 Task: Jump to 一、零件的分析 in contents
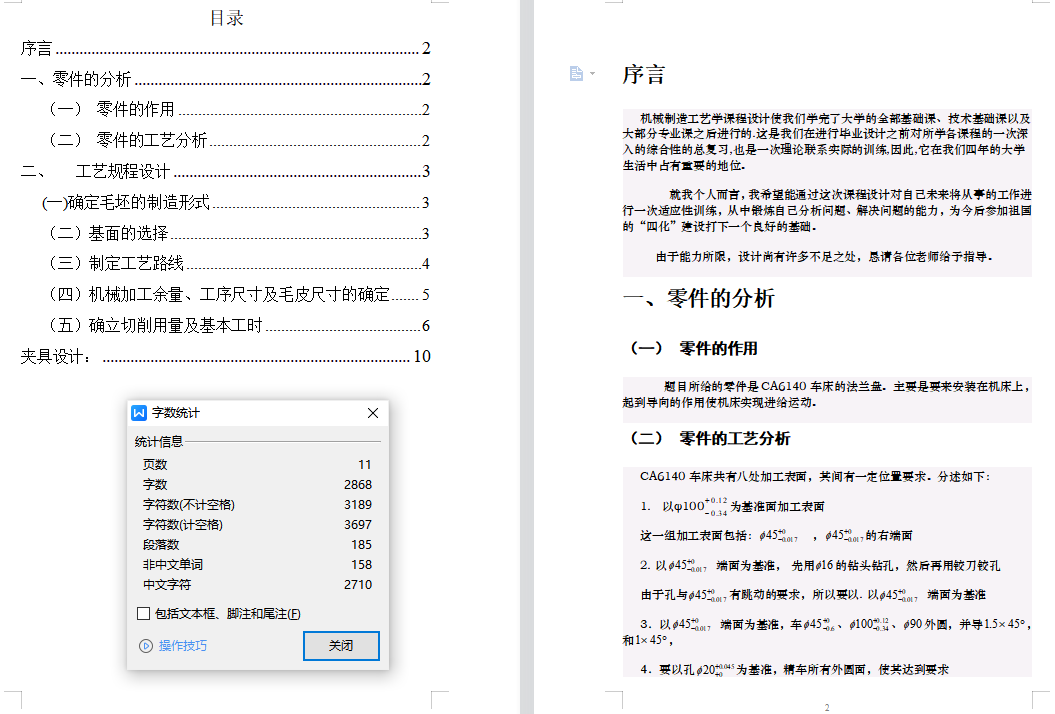pyautogui.click(x=225, y=79)
